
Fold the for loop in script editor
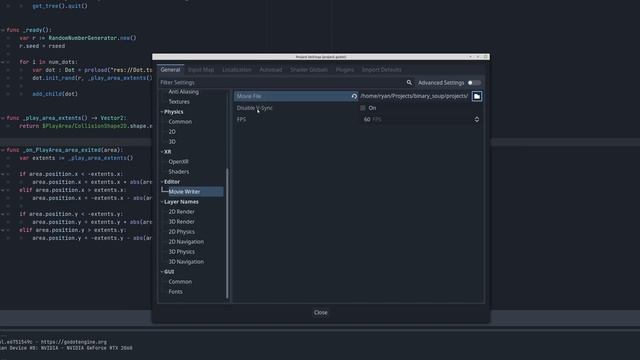pos(3,62)
